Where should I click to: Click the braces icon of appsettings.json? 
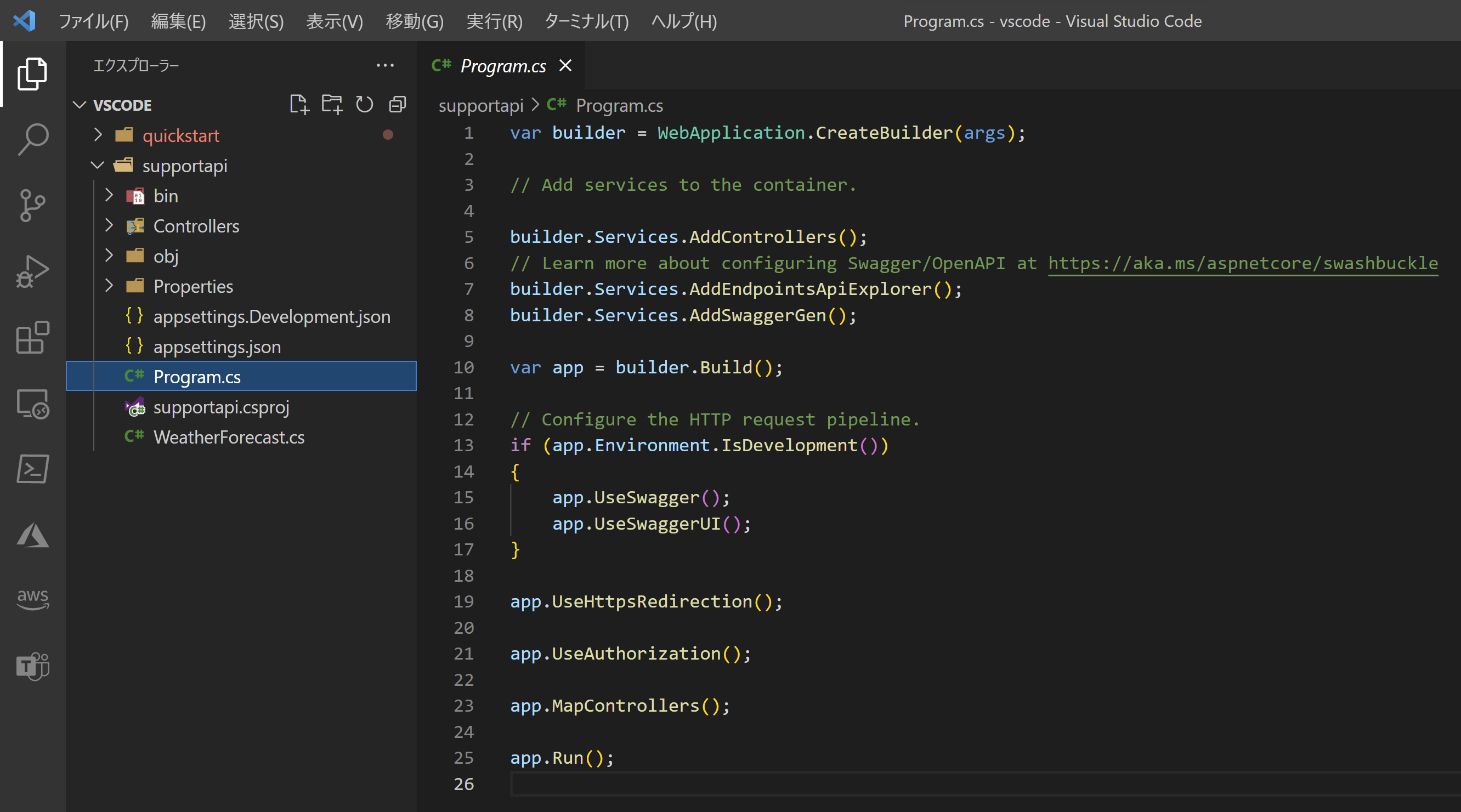pyautogui.click(x=134, y=346)
